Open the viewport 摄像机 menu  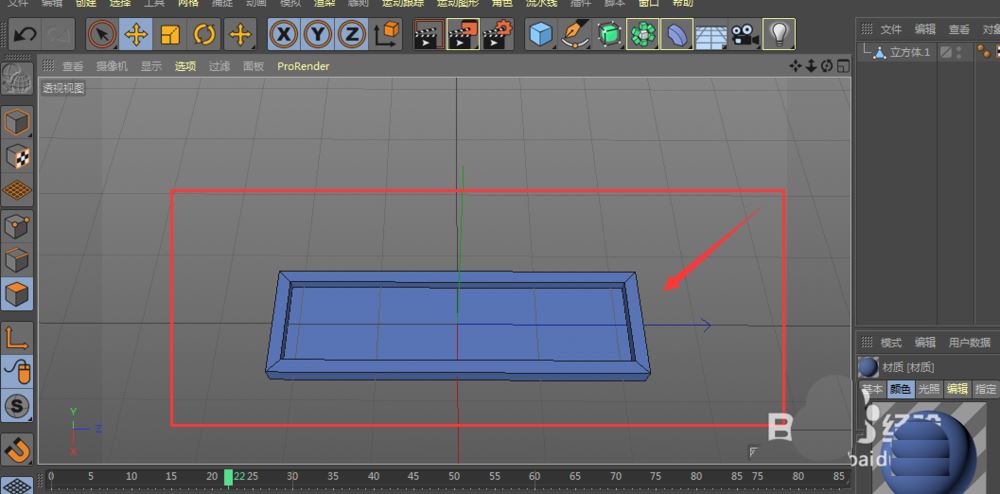pyautogui.click(x=112, y=66)
